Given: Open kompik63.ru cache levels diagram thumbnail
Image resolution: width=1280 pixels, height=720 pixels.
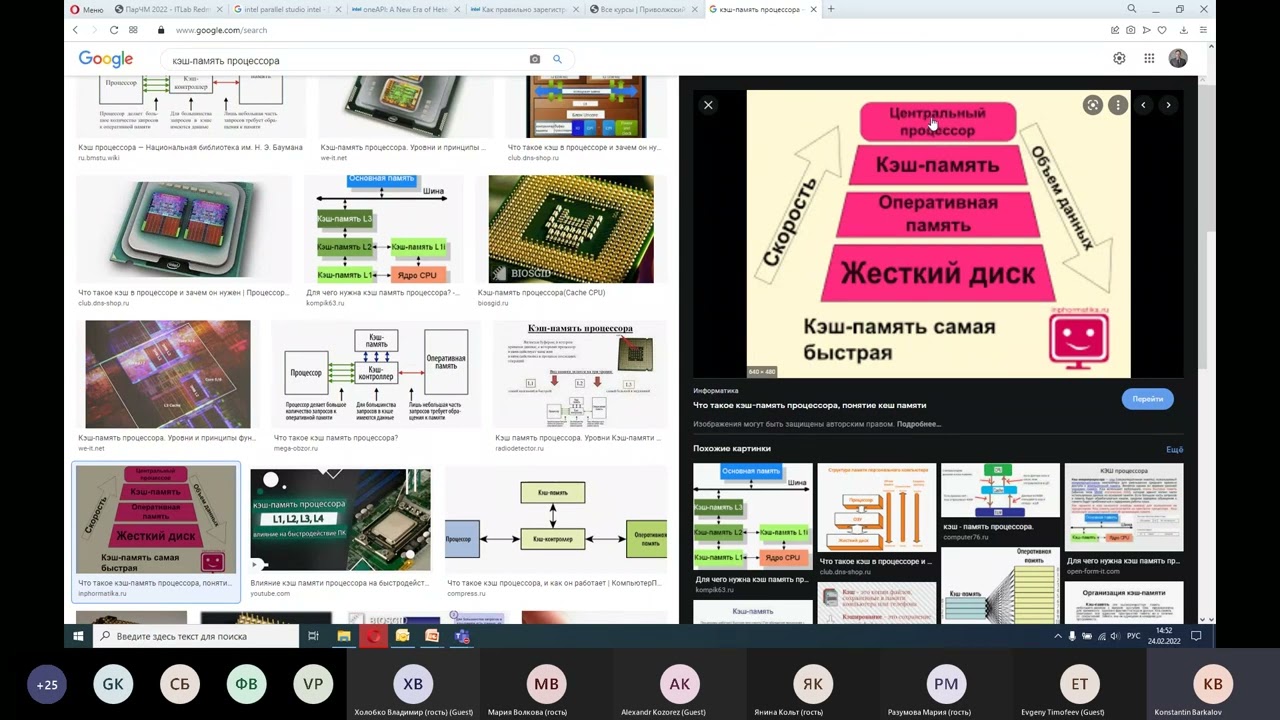Looking at the screenshot, I should click(x=384, y=230).
